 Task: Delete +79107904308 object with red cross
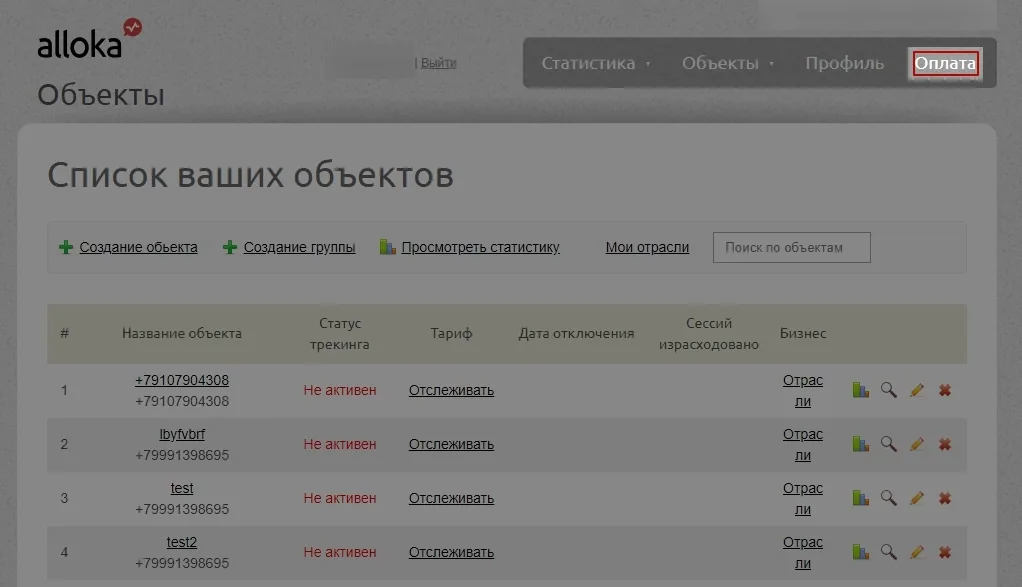(x=944, y=390)
